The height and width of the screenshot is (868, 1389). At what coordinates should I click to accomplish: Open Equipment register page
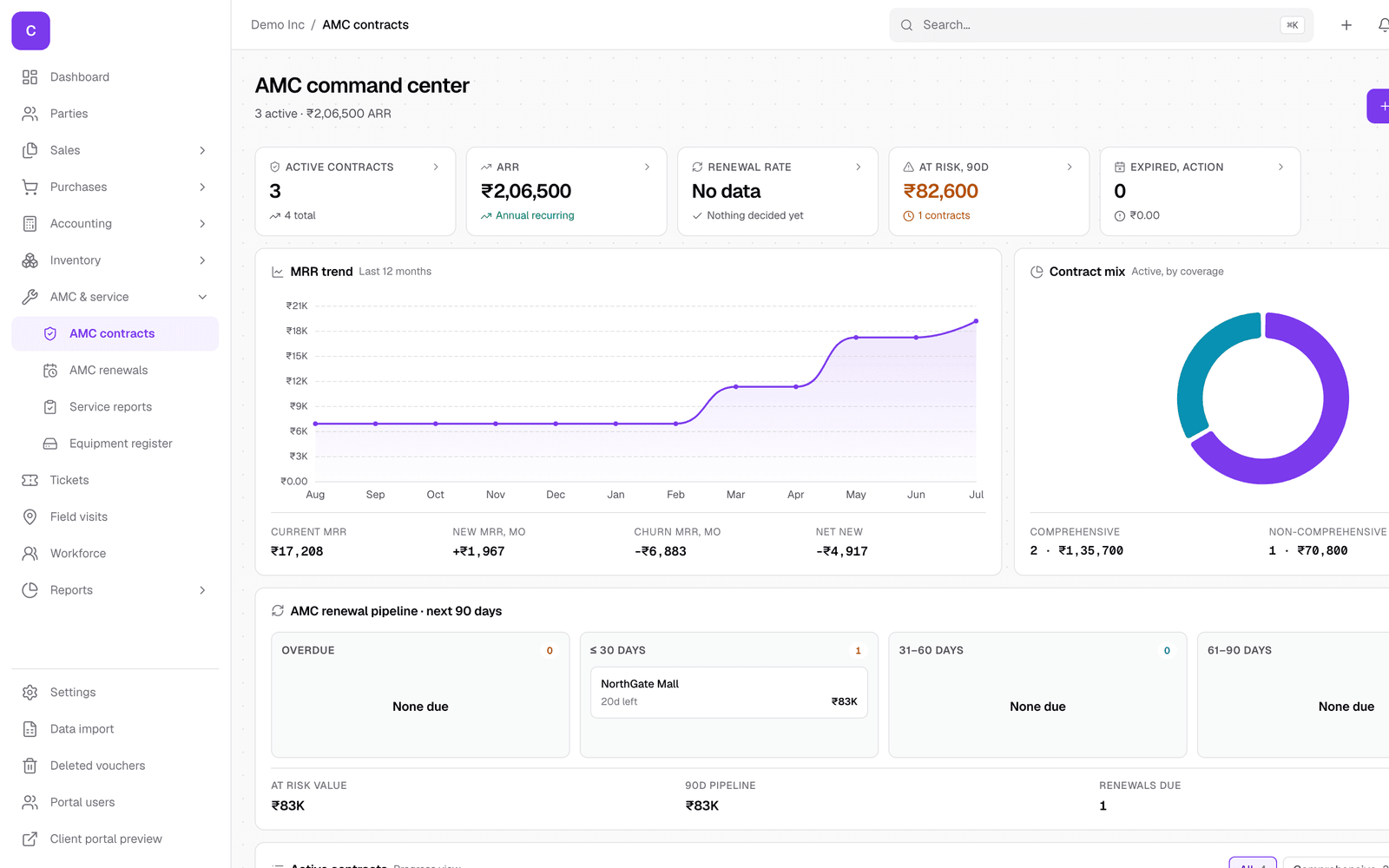pyautogui.click(x=115, y=444)
